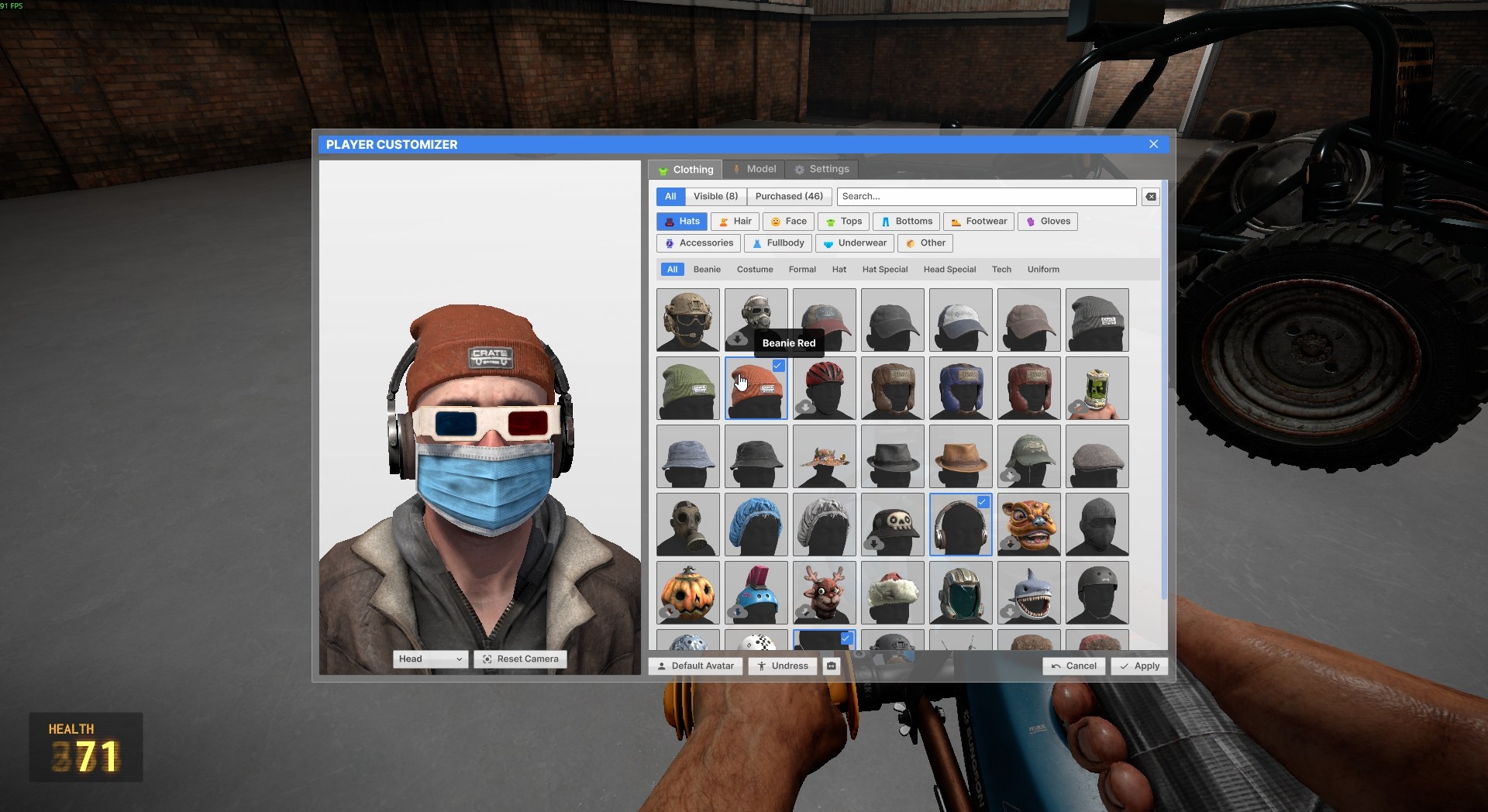Select the black skull cap thumbnail
The height and width of the screenshot is (812, 1488).
(x=892, y=525)
